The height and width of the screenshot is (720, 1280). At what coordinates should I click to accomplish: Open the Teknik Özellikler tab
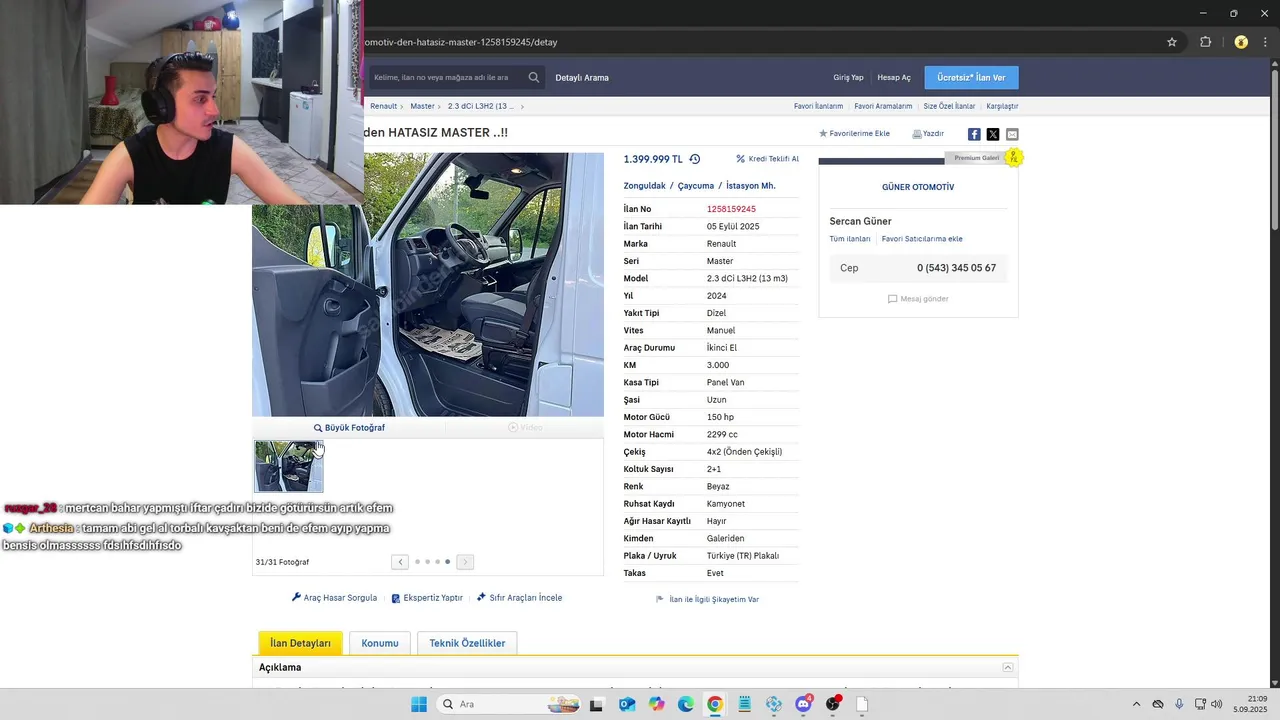467,643
